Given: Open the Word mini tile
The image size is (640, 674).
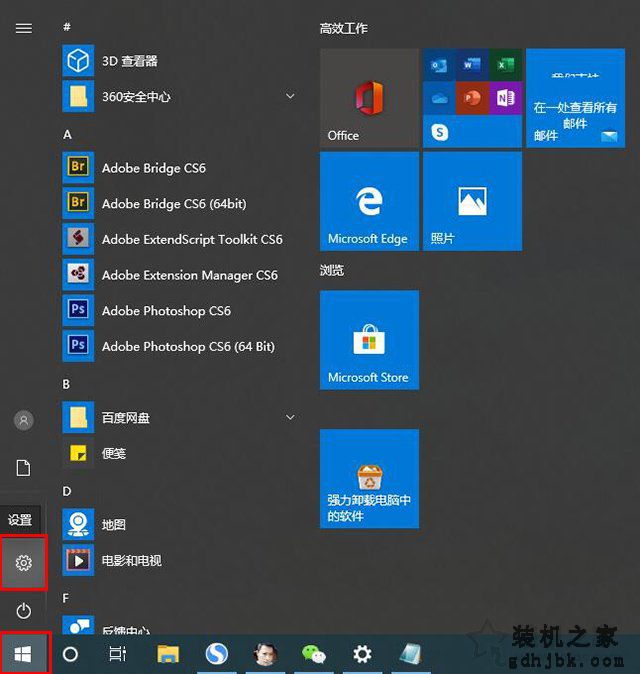Looking at the screenshot, I should click(472, 65).
